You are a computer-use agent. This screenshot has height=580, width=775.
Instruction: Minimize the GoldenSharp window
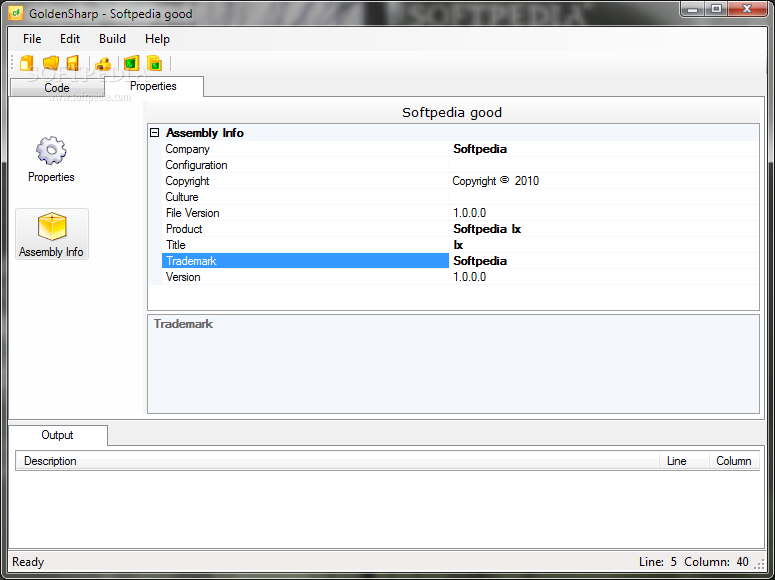click(693, 9)
